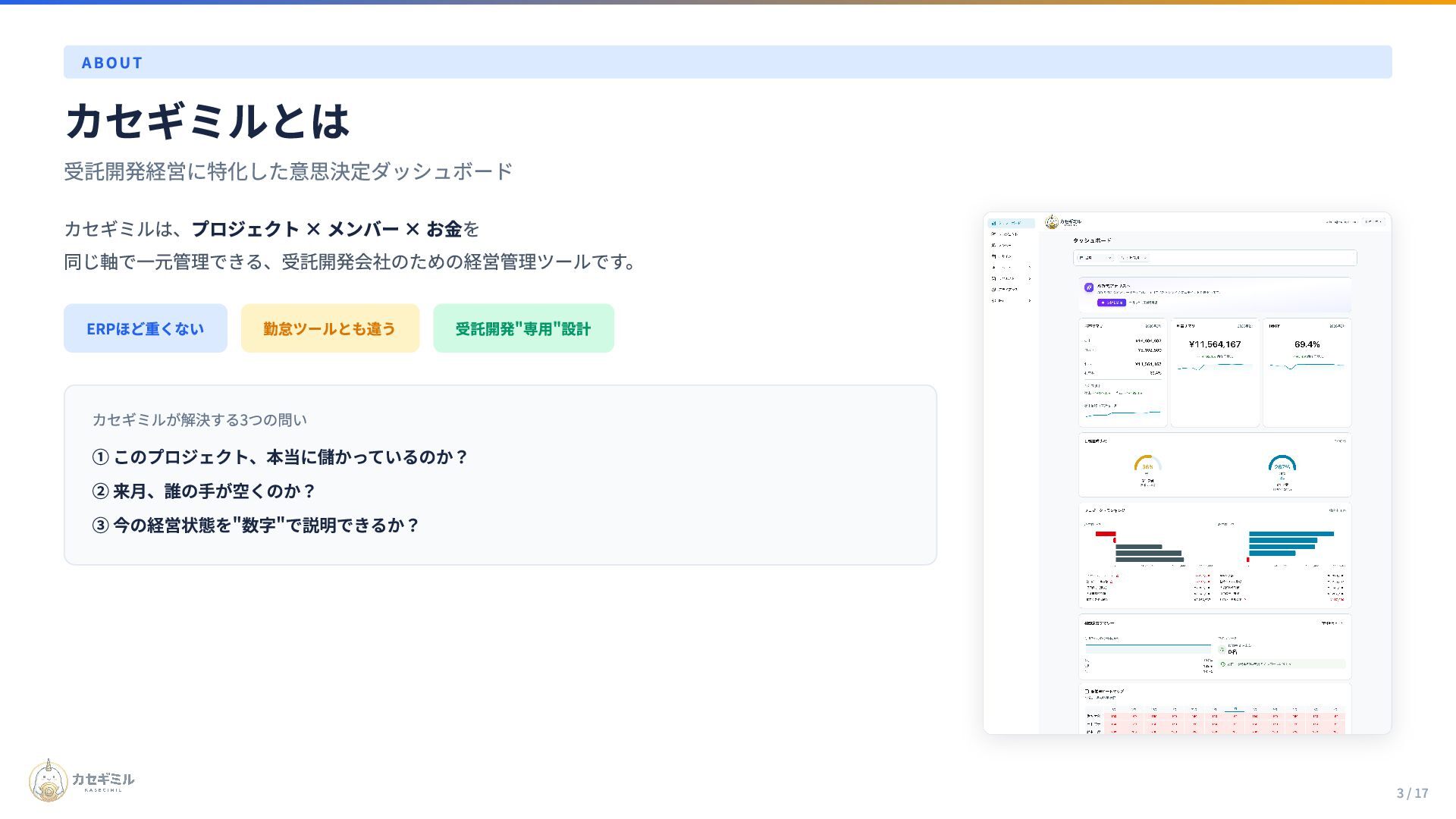Click the カセギミル mascot logo at the slide's bottom-left
The width and height of the screenshot is (1456, 819).
click(49, 780)
